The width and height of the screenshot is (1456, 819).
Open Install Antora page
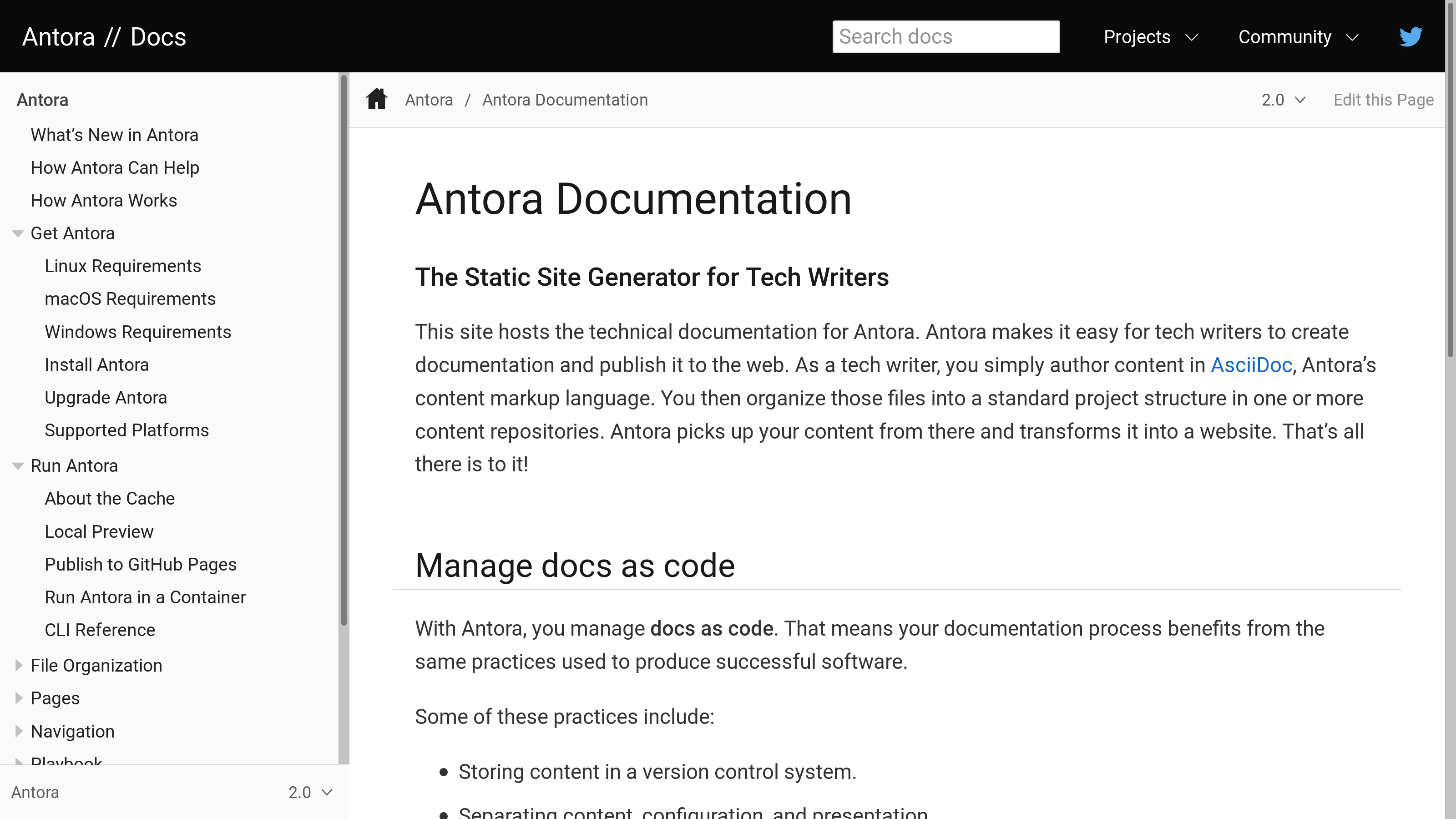(96, 365)
